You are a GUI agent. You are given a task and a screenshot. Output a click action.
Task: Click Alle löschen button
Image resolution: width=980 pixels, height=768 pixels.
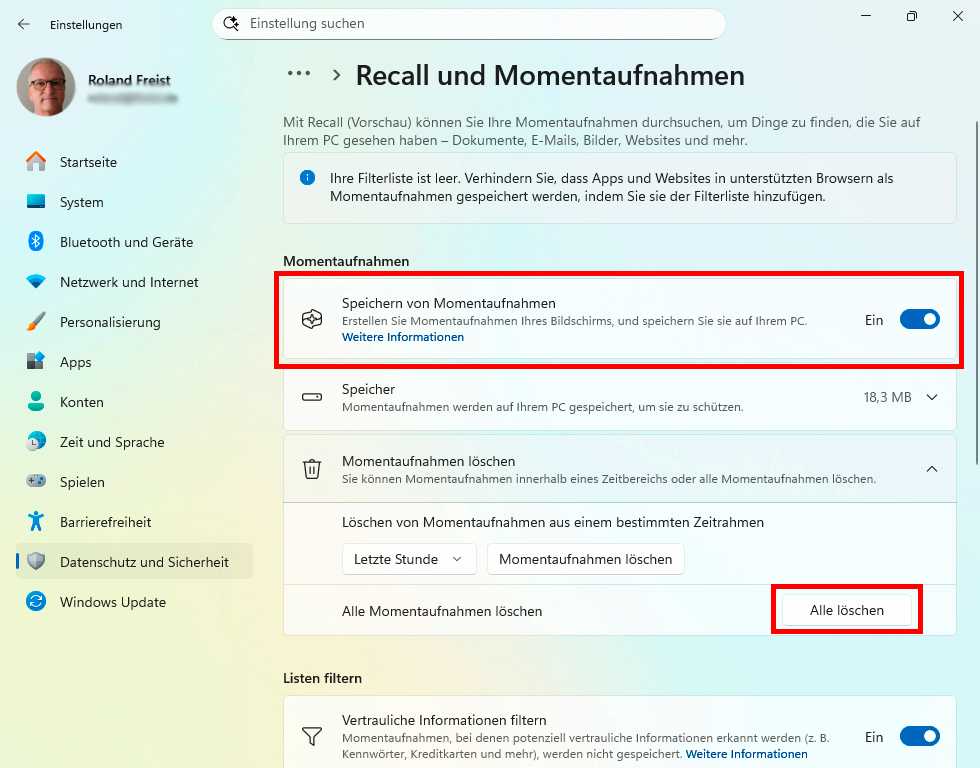click(847, 610)
